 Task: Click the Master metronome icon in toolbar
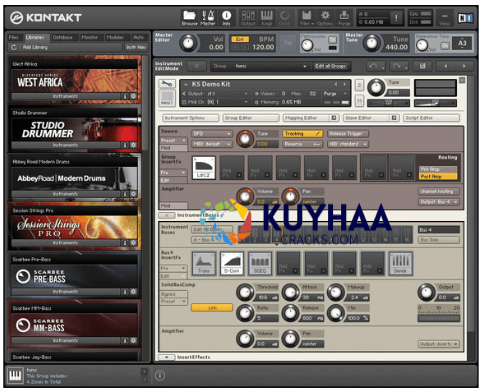(x=208, y=17)
